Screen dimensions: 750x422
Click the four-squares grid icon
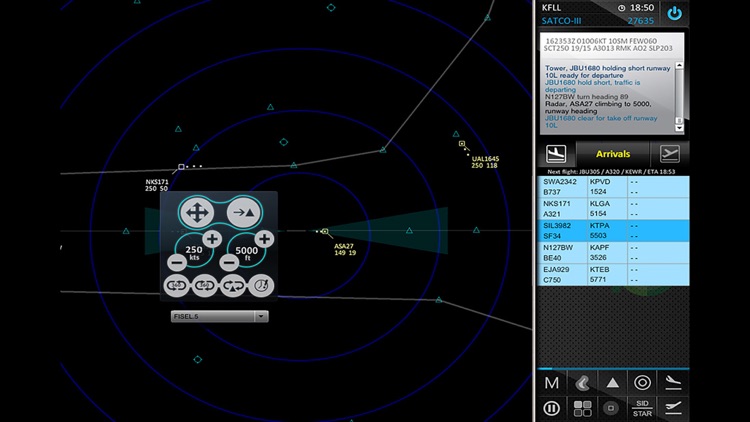(582, 409)
